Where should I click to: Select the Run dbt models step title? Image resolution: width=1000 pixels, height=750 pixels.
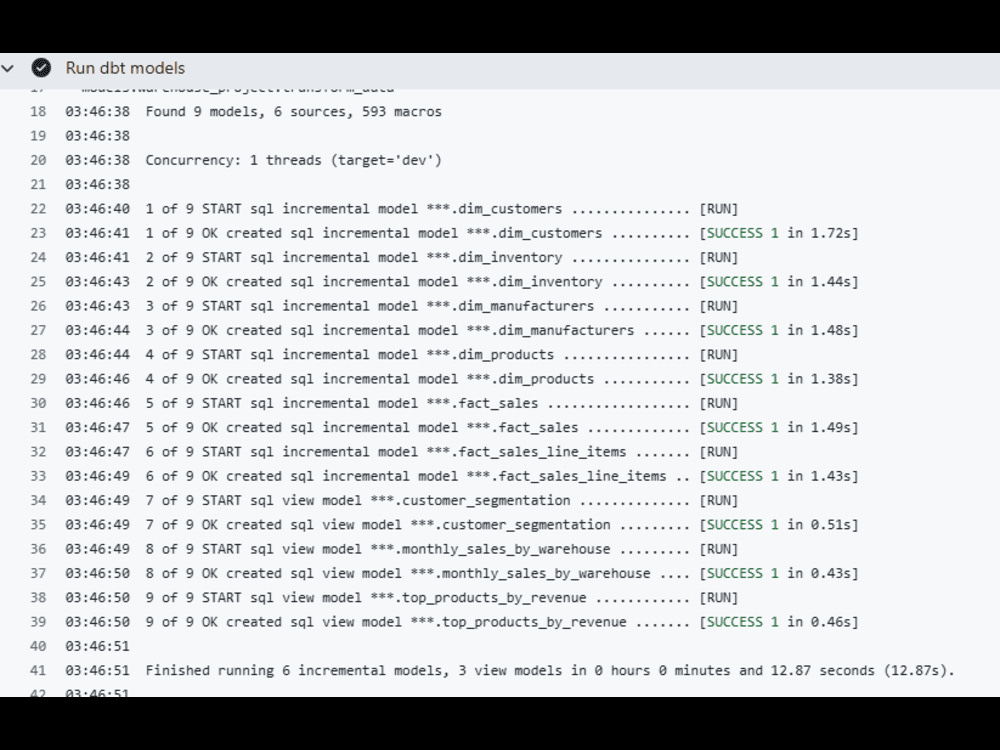(125, 68)
